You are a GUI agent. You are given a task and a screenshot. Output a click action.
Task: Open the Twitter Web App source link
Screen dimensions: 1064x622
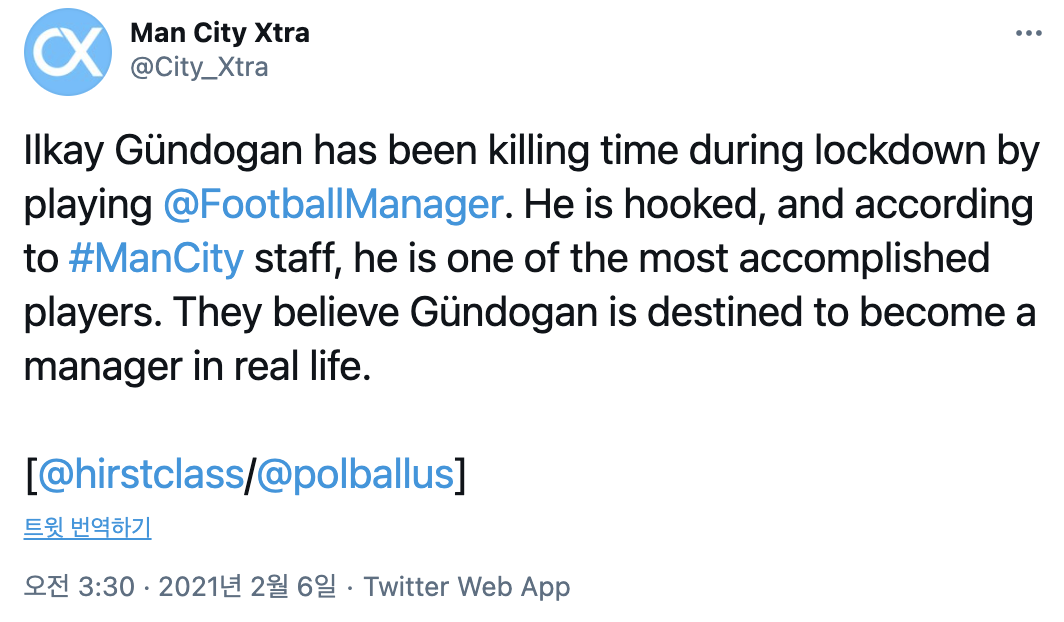coord(466,587)
